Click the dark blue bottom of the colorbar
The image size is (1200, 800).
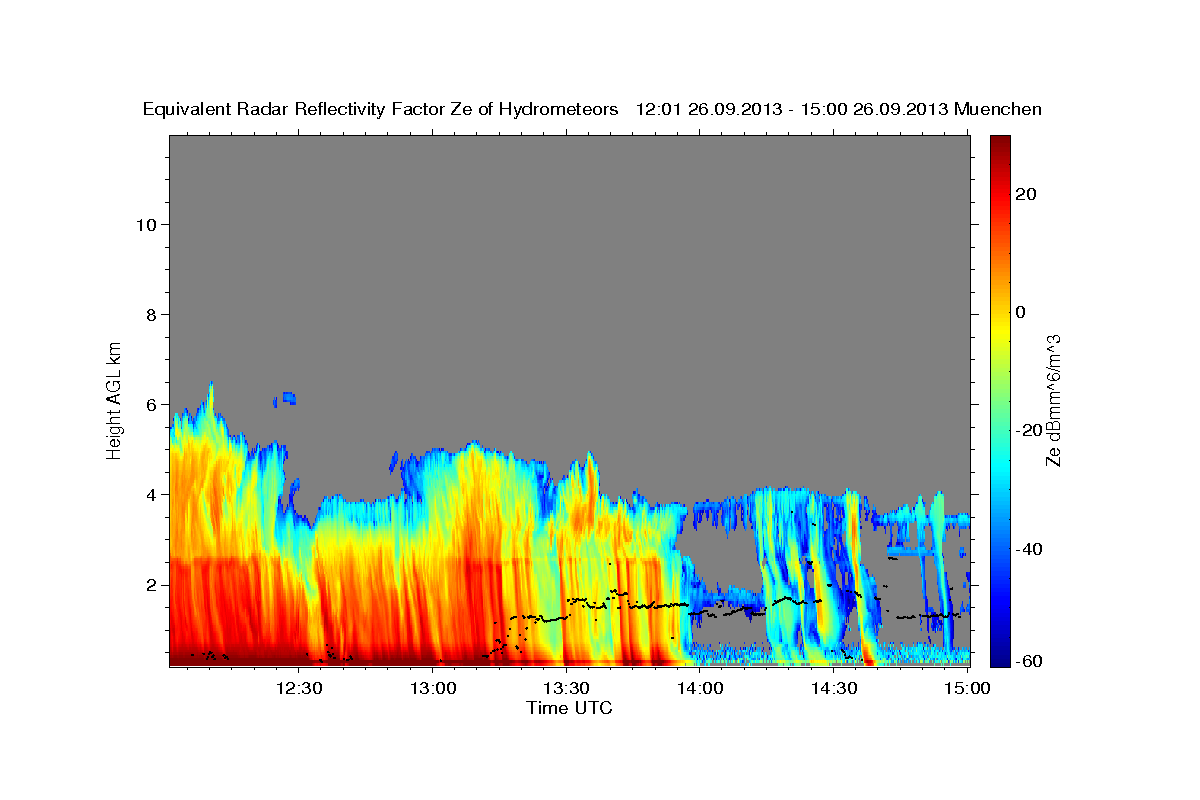click(998, 657)
